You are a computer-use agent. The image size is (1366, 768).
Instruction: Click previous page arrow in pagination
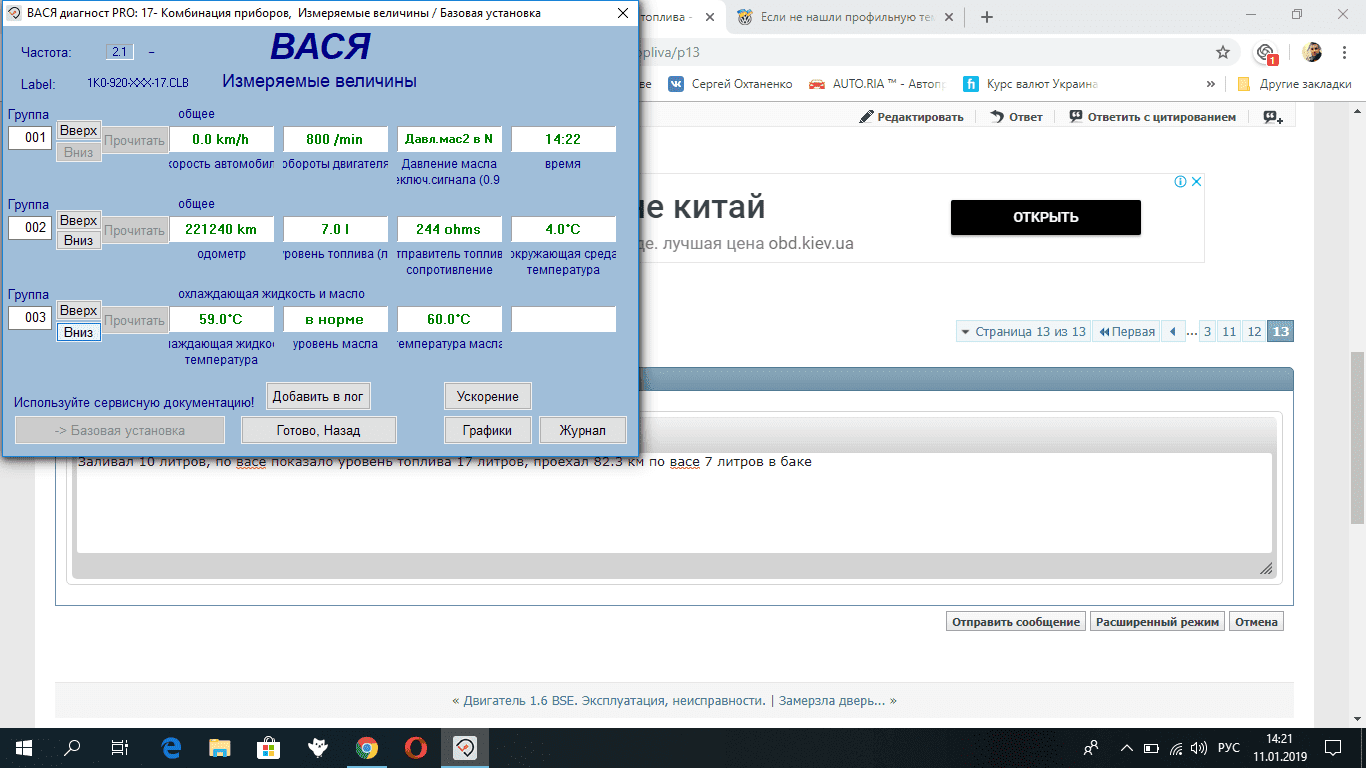tap(1172, 332)
